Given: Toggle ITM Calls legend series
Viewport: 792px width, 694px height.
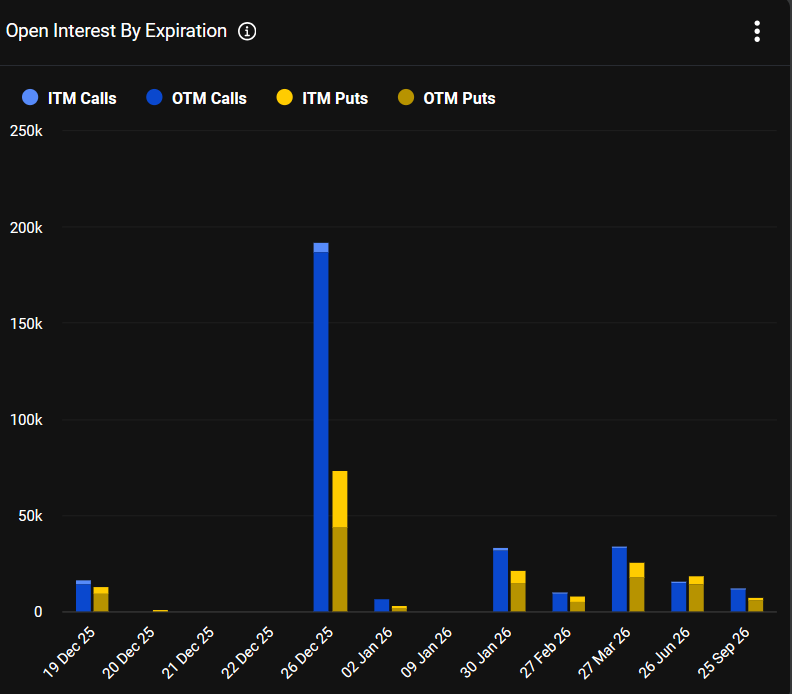Looking at the screenshot, I should click(x=82, y=98).
